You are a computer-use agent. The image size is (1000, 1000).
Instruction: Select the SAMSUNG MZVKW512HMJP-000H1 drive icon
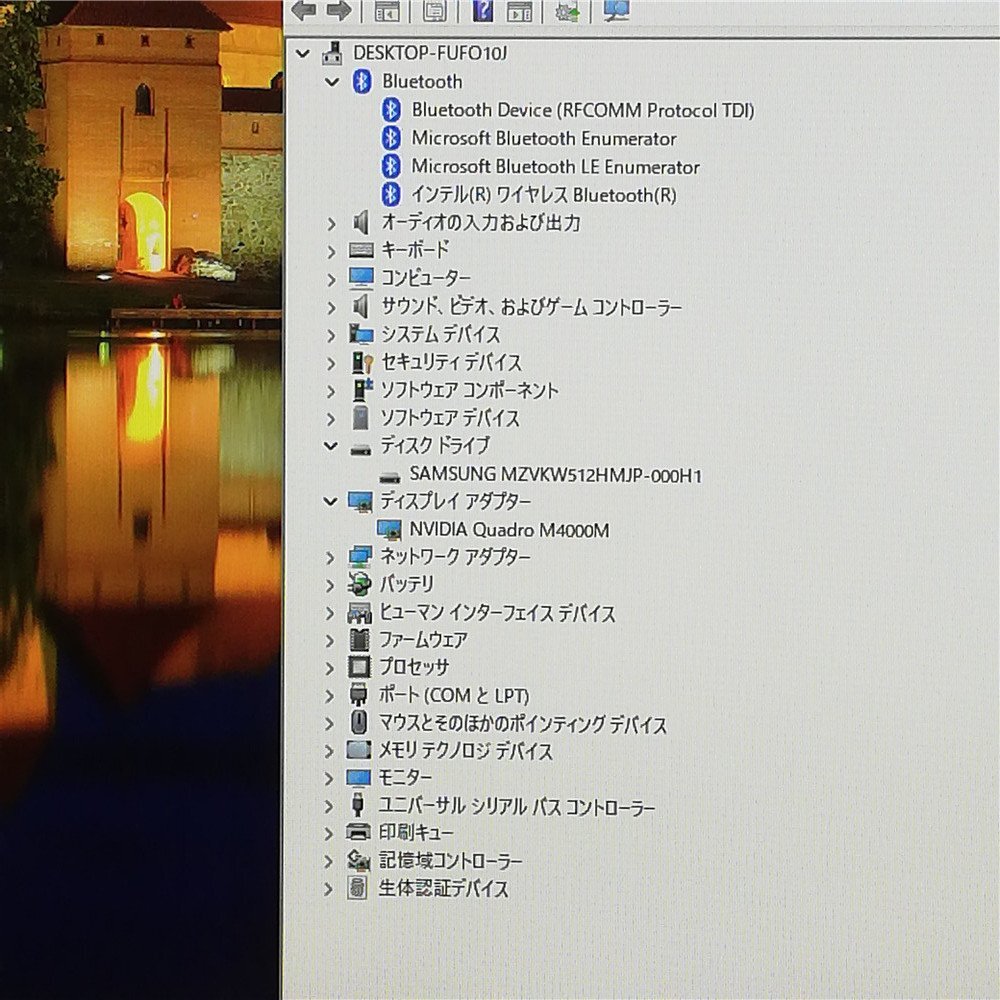389,476
